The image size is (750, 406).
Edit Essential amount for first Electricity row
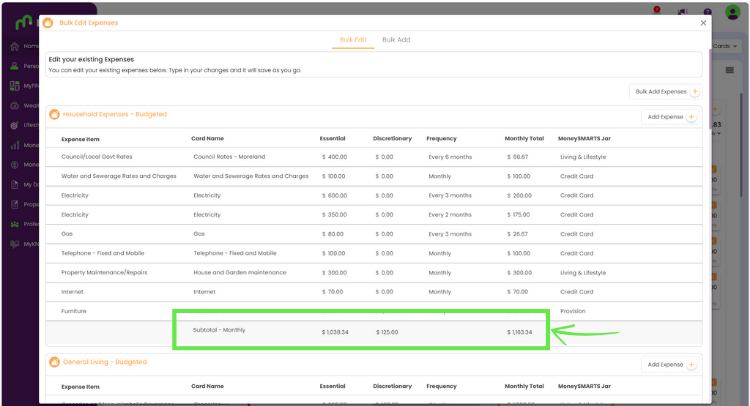pos(334,196)
